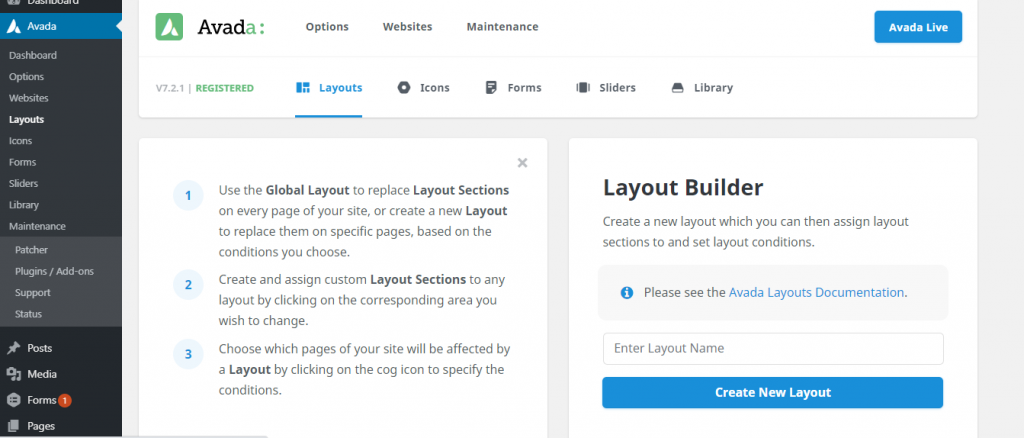The height and width of the screenshot is (438, 1024).
Task: Click the Forms notification badge showing 1
Action: point(65,400)
